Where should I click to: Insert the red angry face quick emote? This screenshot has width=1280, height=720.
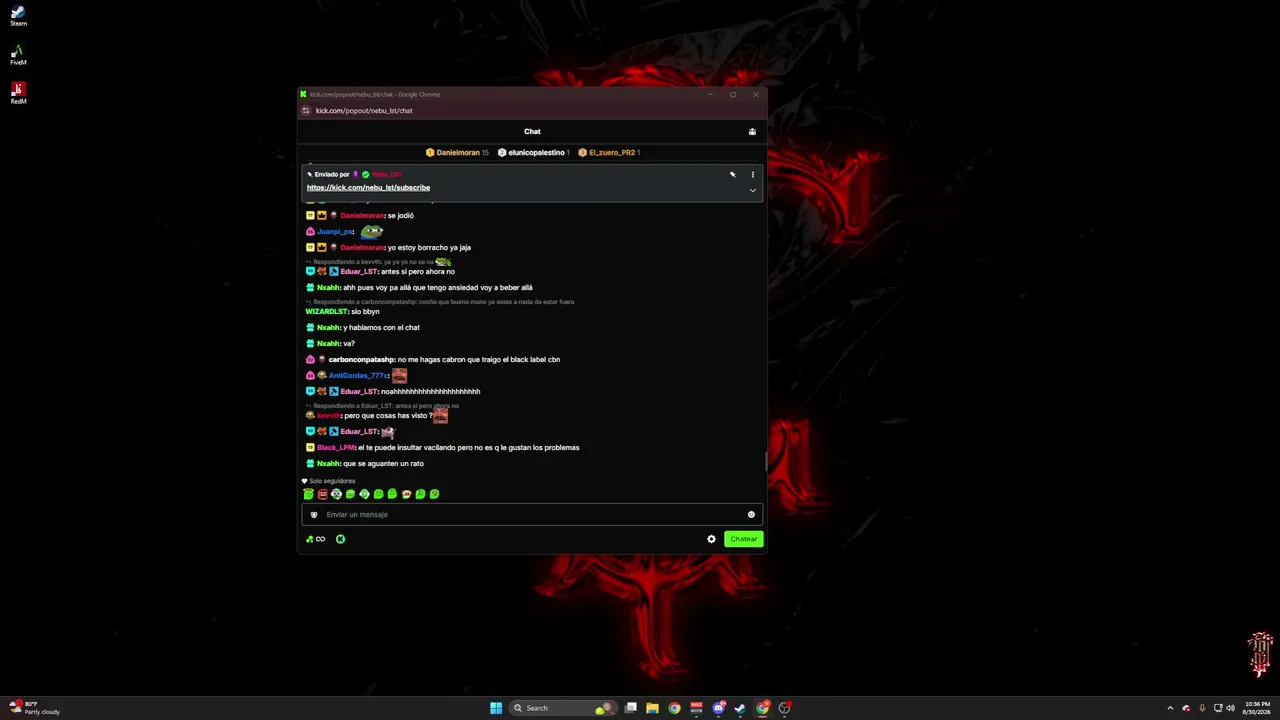(322, 494)
